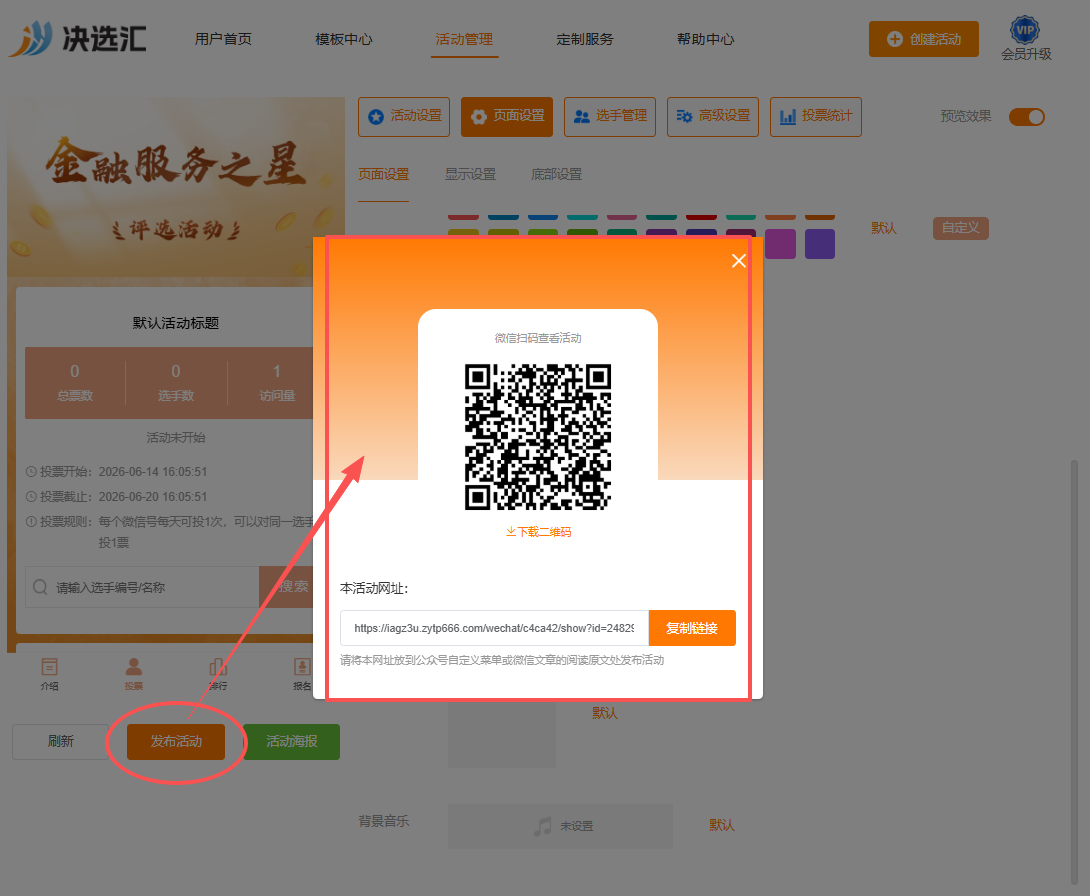The width and height of the screenshot is (1090, 896).
Task: Download the QR code via 下载二维码
Action: 538,532
